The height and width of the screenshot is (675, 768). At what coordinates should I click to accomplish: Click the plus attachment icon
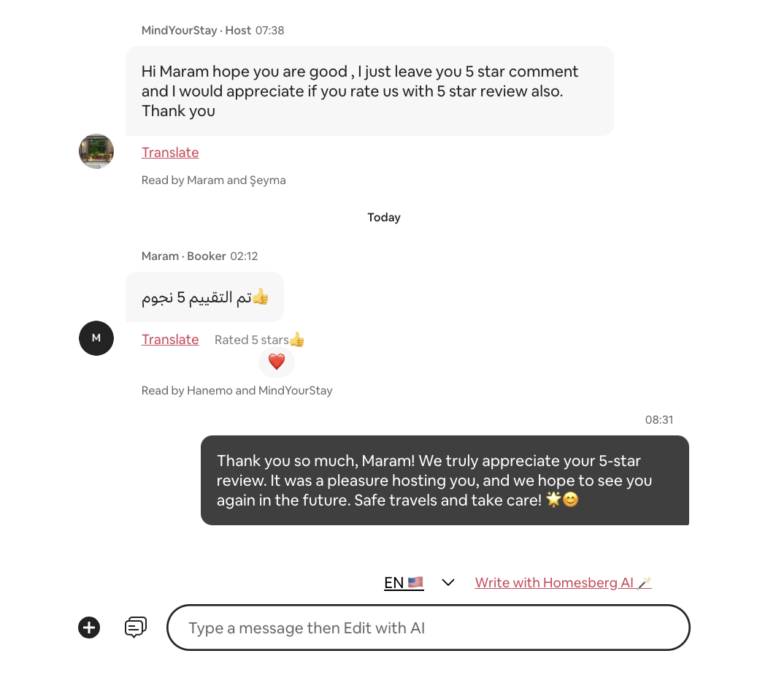[x=89, y=627]
